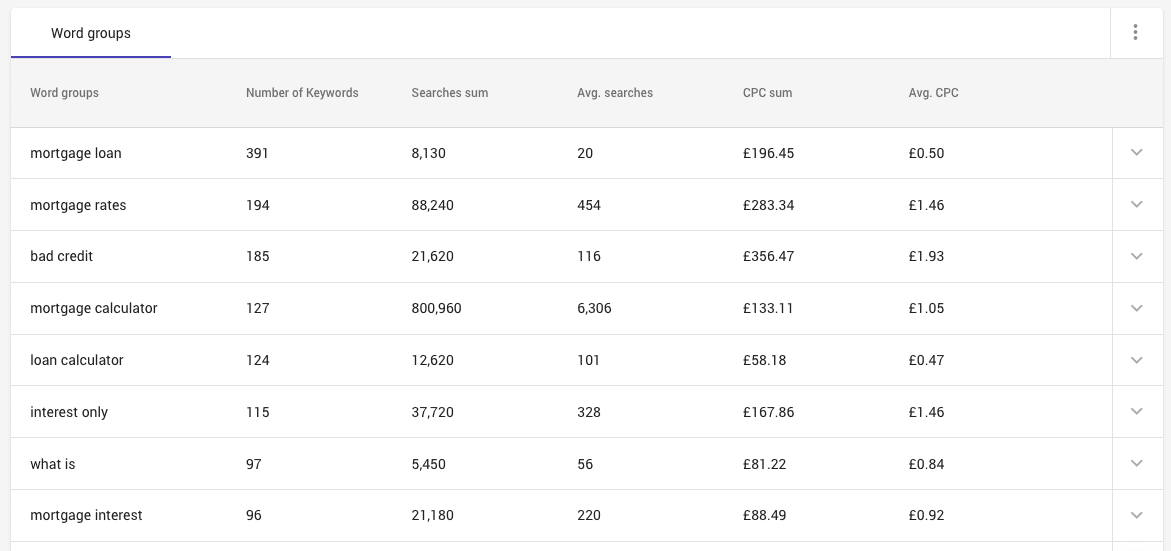Switch to the Word groups tab

point(91,34)
